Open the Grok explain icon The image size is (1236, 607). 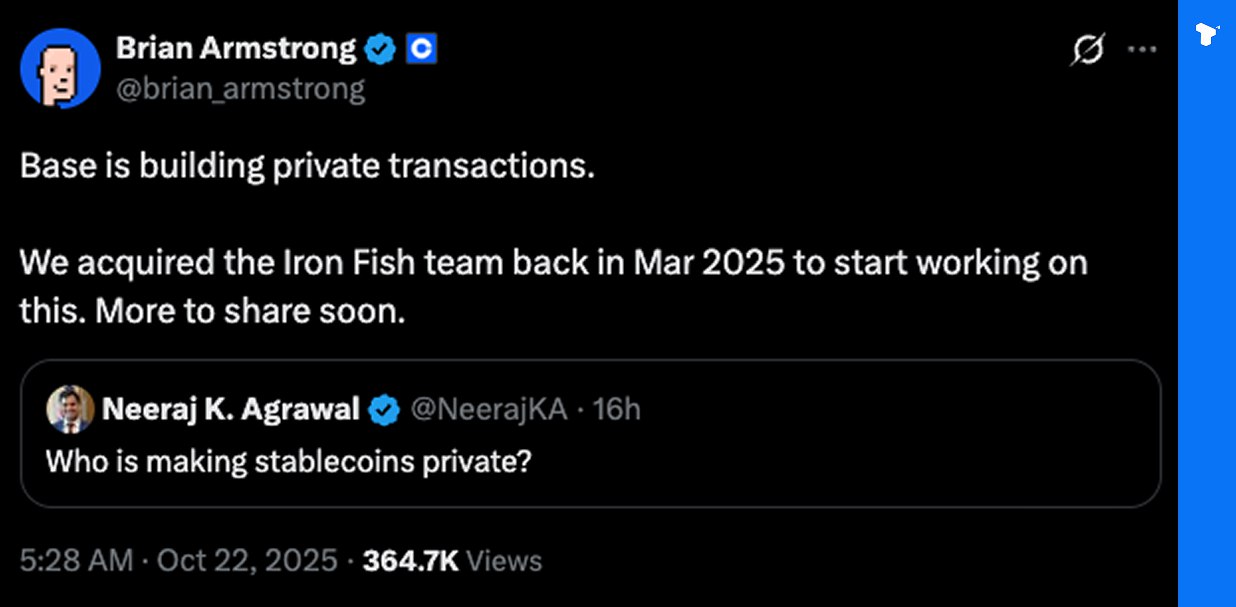(x=1088, y=49)
